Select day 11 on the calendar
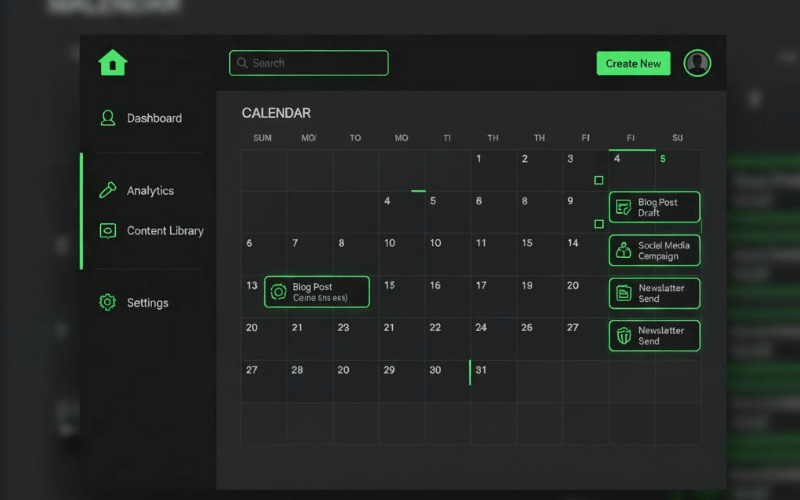 (481, 243)
